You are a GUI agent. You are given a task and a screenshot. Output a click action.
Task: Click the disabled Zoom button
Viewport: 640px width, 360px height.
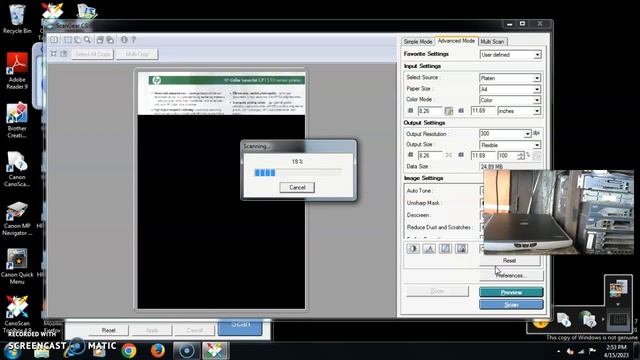[437, 291]
